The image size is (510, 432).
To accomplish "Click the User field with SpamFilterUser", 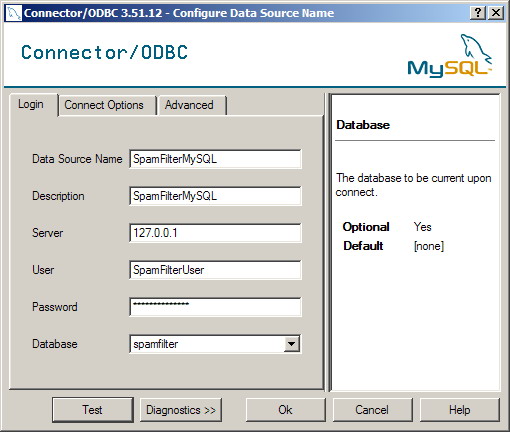I will tap(215, 270).
